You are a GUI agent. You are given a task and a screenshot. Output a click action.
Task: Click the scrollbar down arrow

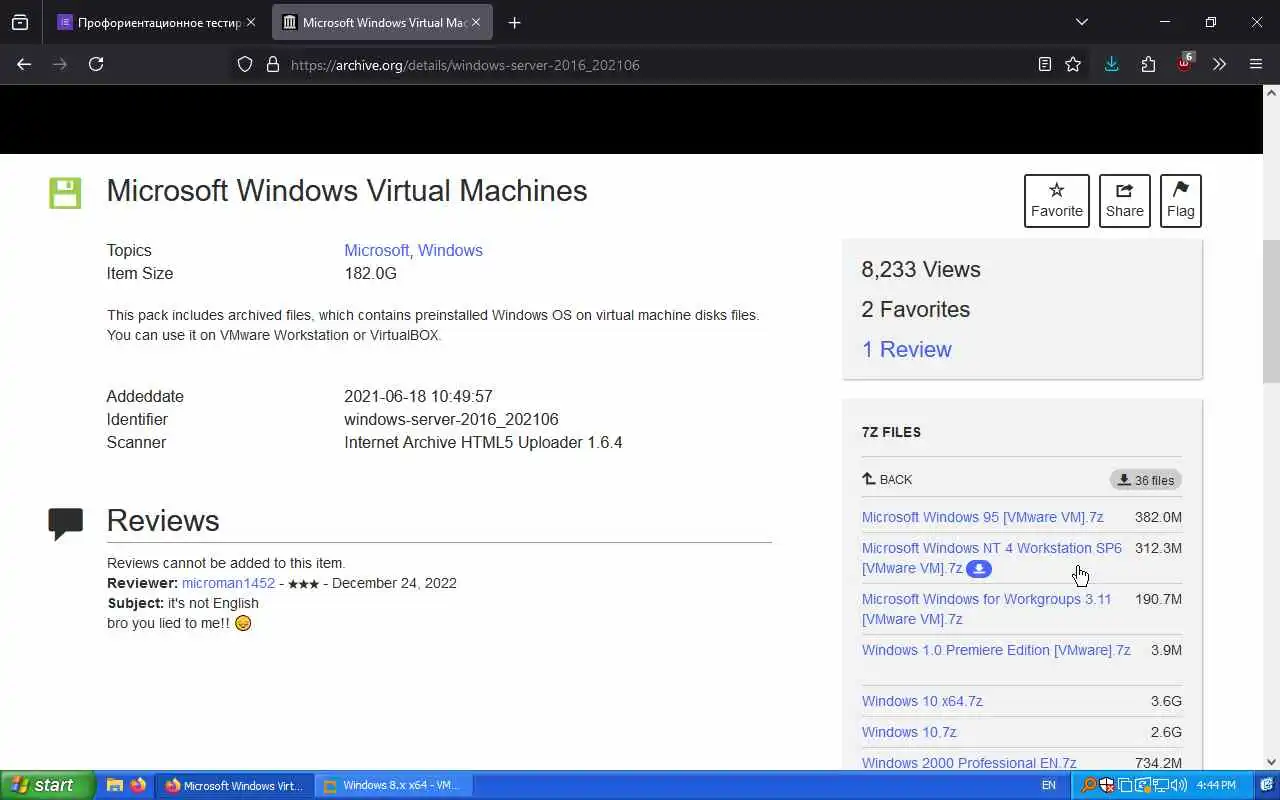click(x=1271, y=761)
